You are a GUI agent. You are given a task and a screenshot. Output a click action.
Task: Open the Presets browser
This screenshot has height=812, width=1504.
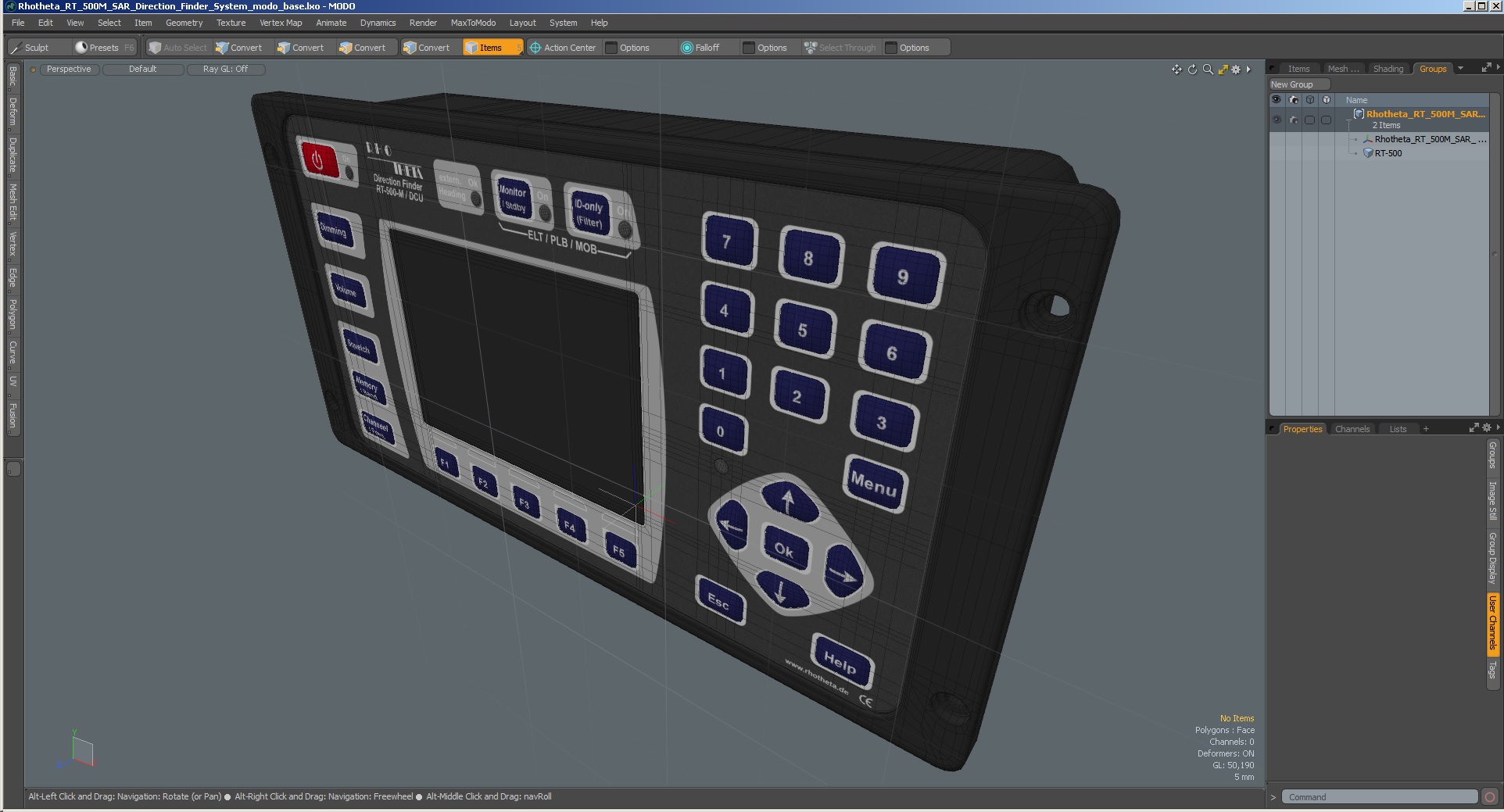point(104,48)
